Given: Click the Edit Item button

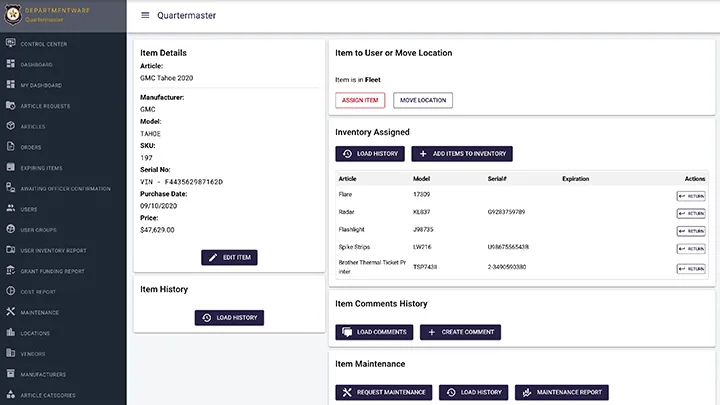Looking at the screenshot, I should 229,258.
